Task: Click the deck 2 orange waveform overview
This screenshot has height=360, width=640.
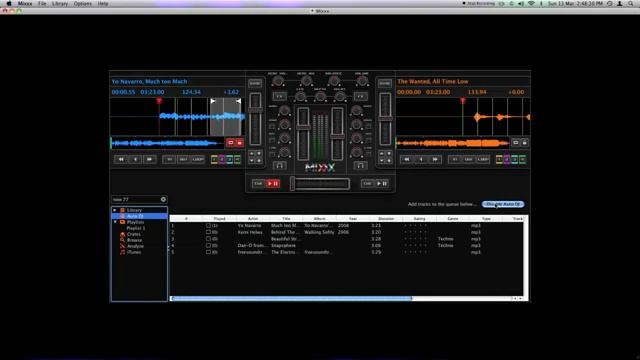Action: [x=453, y=143]
